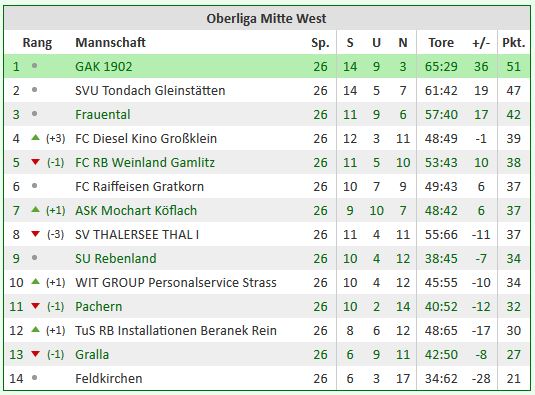The image size is (535, 395).
Task: Click the green up arrow next to WIT GROUP Strass
Action: point(35,281)
